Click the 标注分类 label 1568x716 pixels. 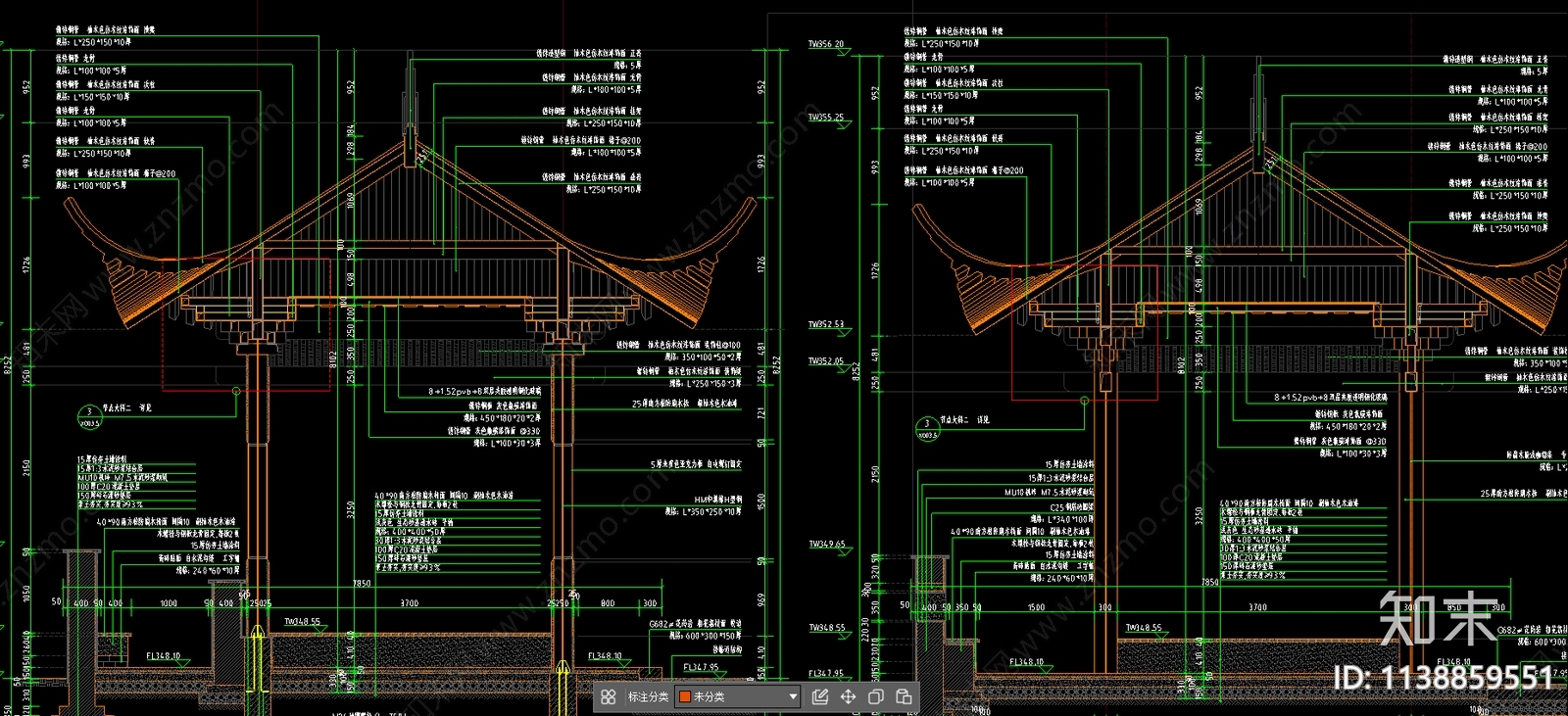pos(648,696)
